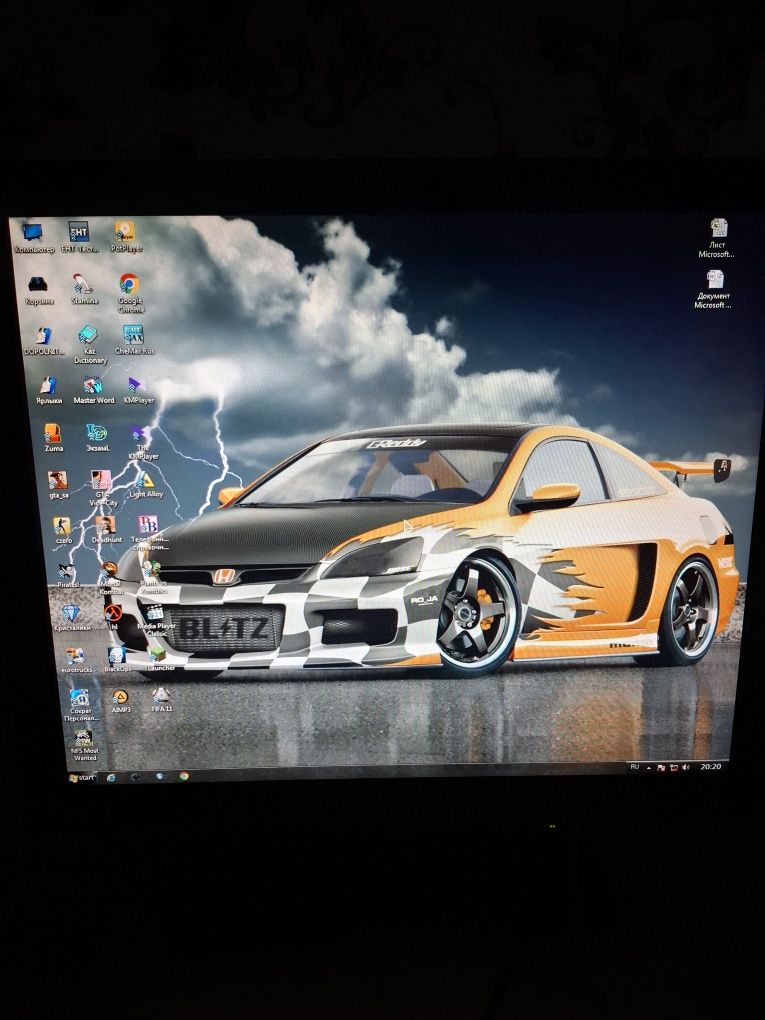This screenshot has height=1020, width=765.
Task: Open the volume speaker icon
Action: click(x=685, y=768)
